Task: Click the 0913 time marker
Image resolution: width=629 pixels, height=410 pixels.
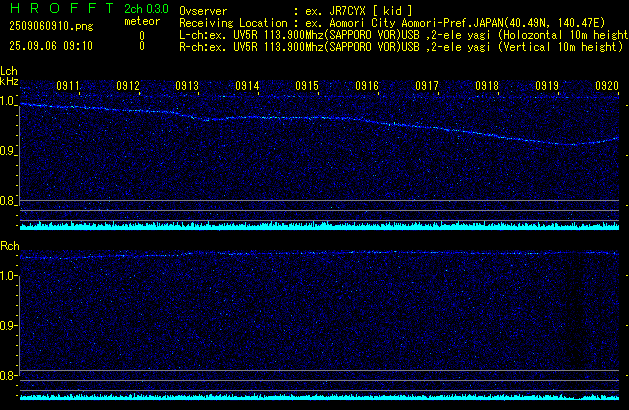Action: point(187,86)
